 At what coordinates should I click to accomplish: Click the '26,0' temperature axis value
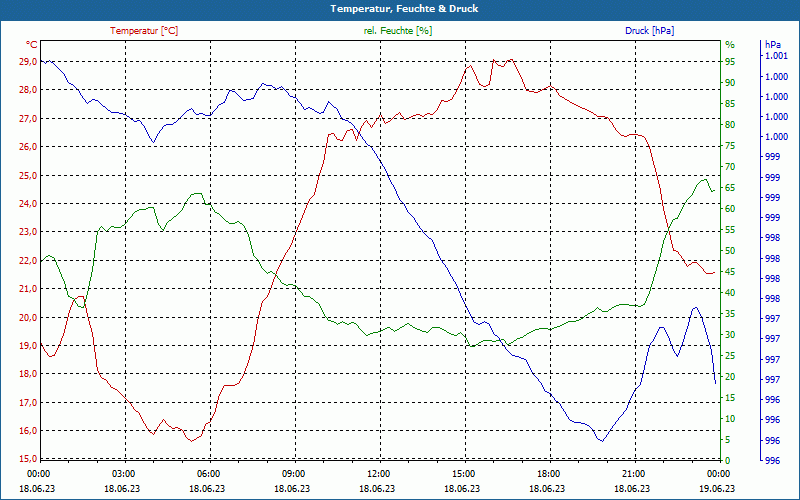point(28,146)
